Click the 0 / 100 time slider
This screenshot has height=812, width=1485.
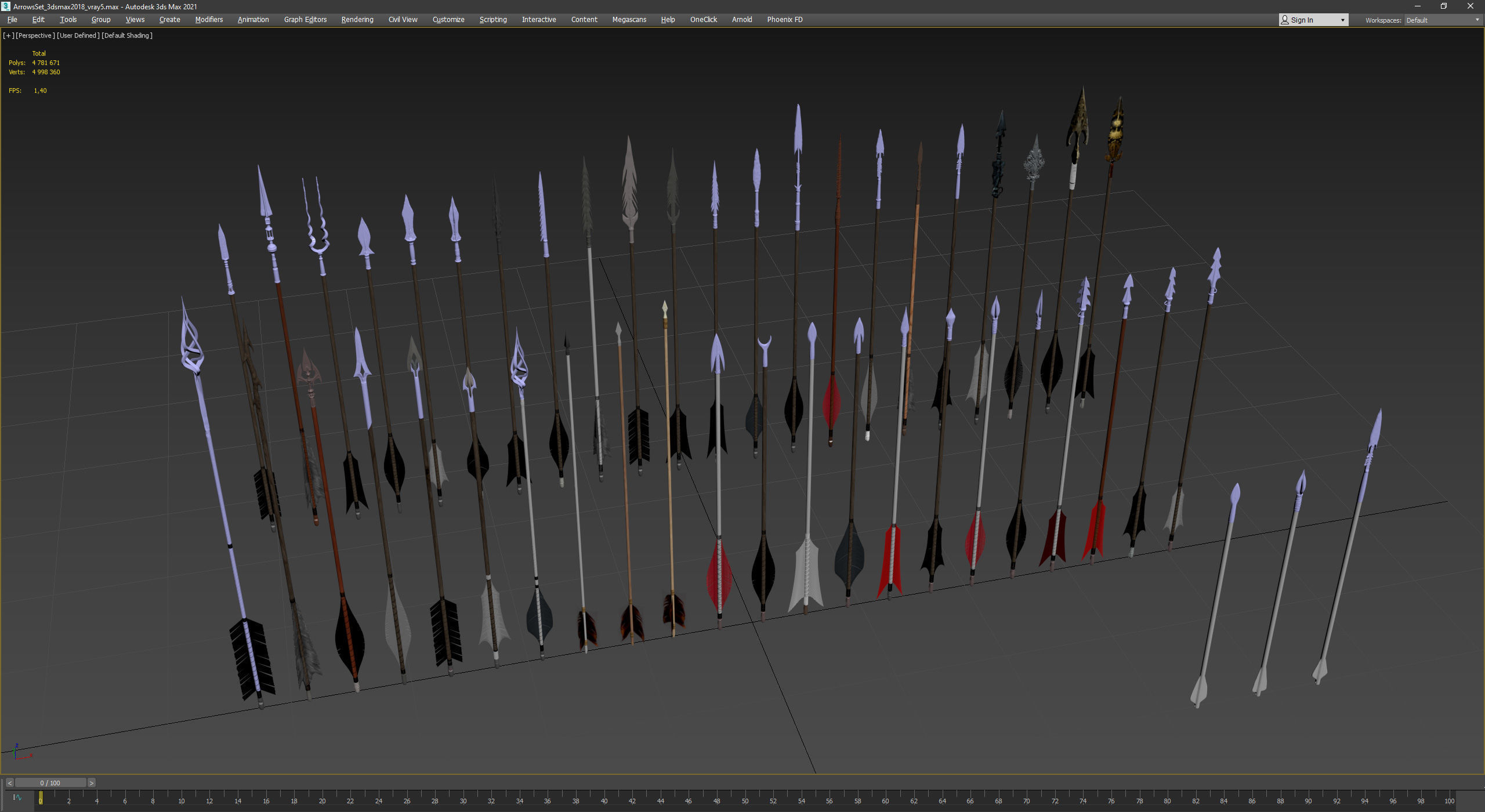[x=50, y=783]
